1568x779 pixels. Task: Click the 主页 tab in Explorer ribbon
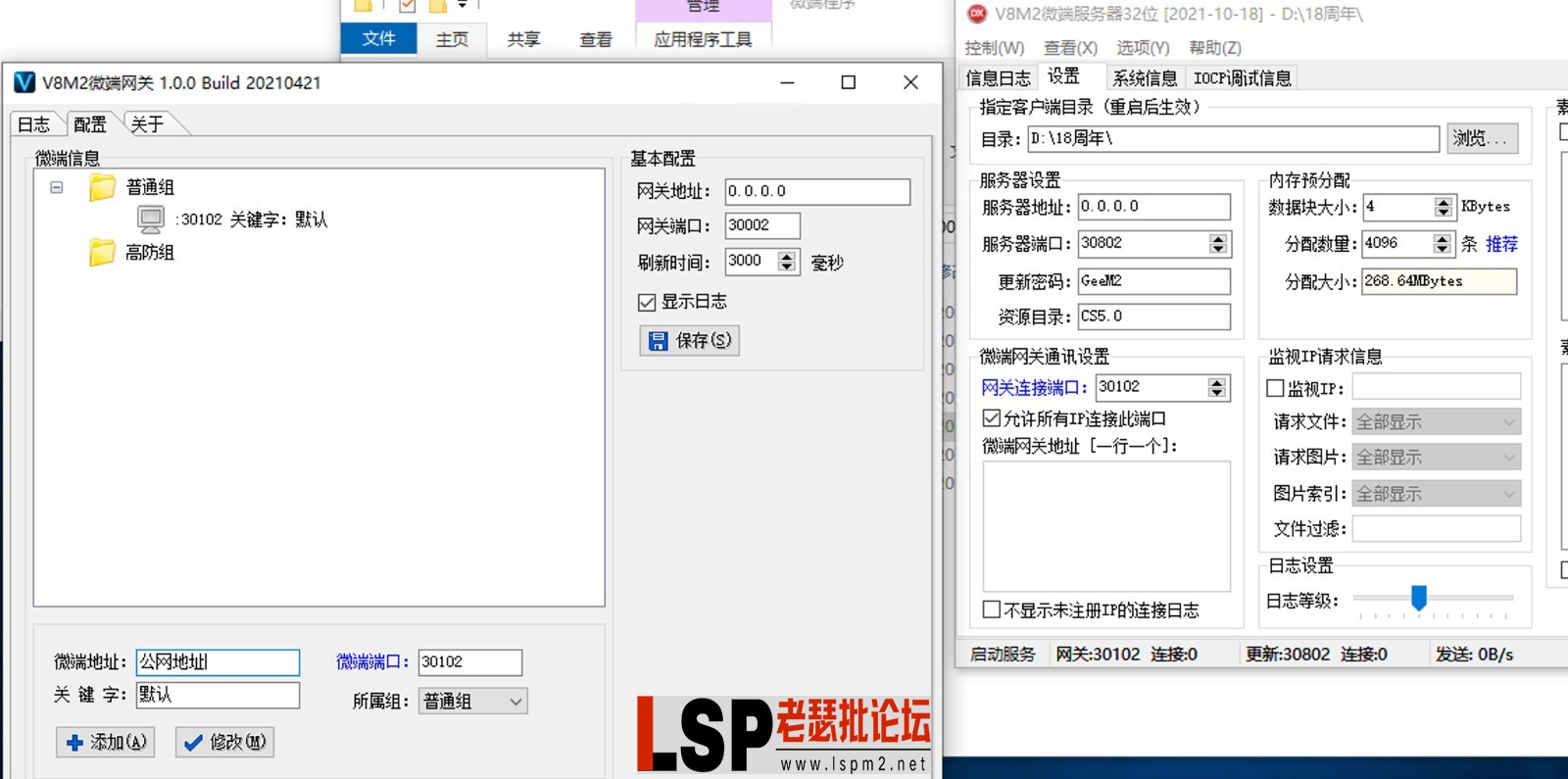coord(452,39)
